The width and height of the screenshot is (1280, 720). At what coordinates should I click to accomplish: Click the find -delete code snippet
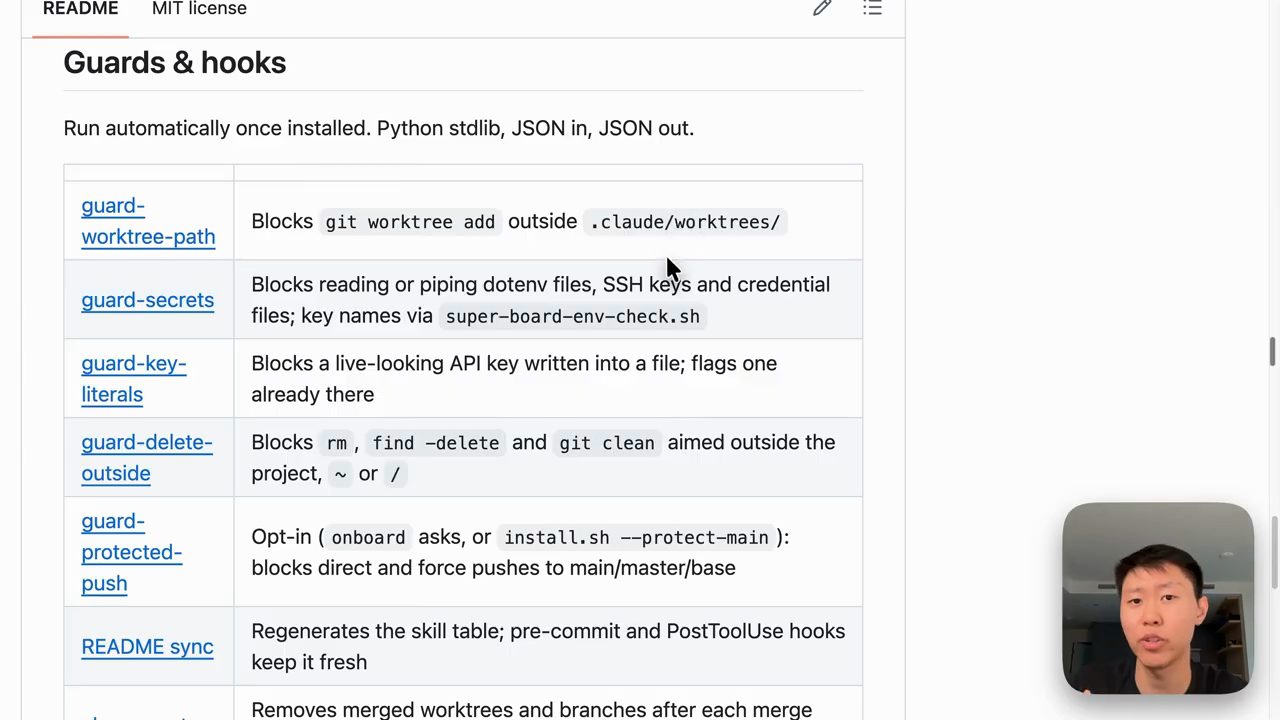point(435,443)
